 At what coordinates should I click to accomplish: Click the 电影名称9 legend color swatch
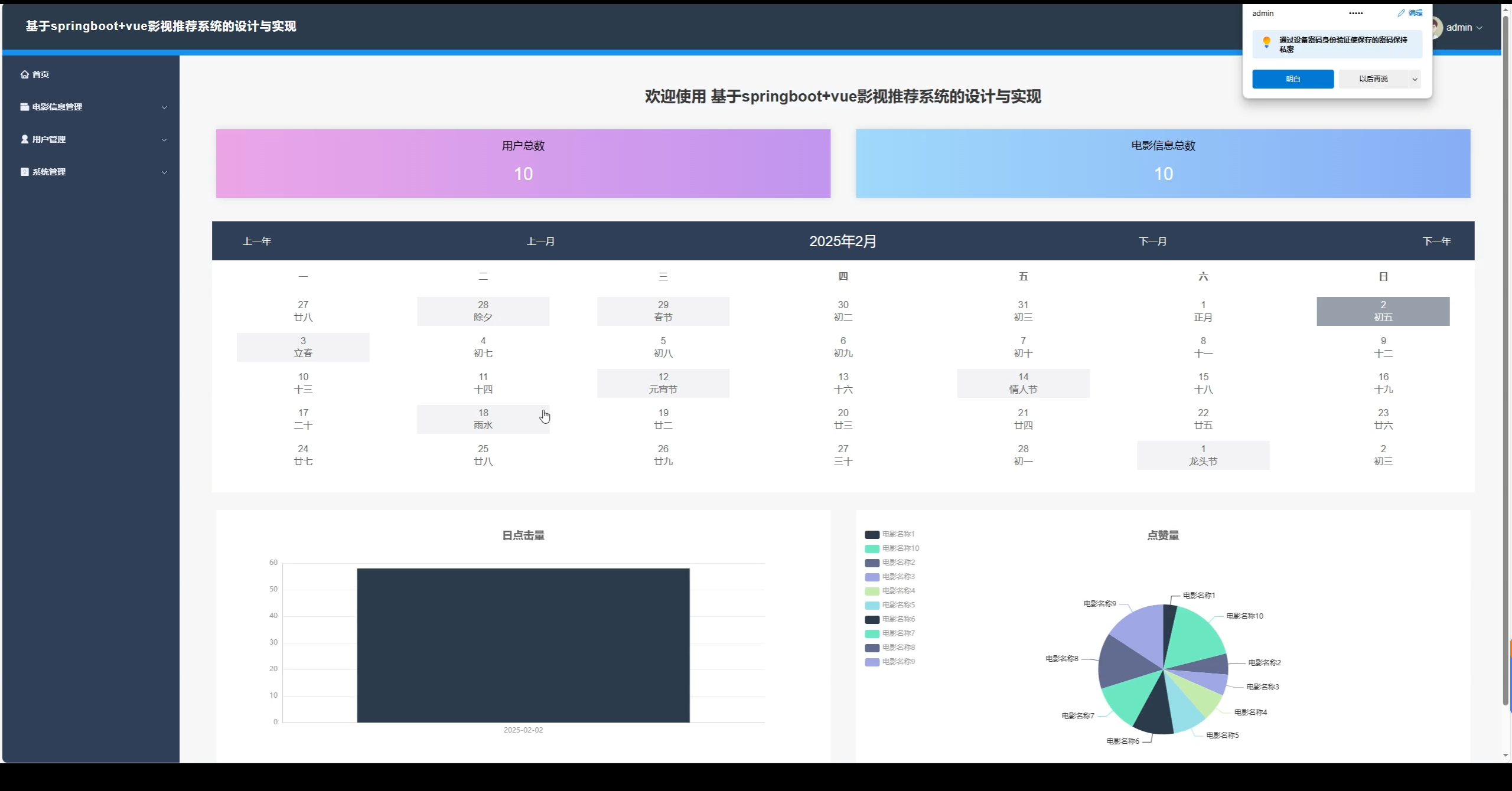pyautogui.click(x=872, y=662)
